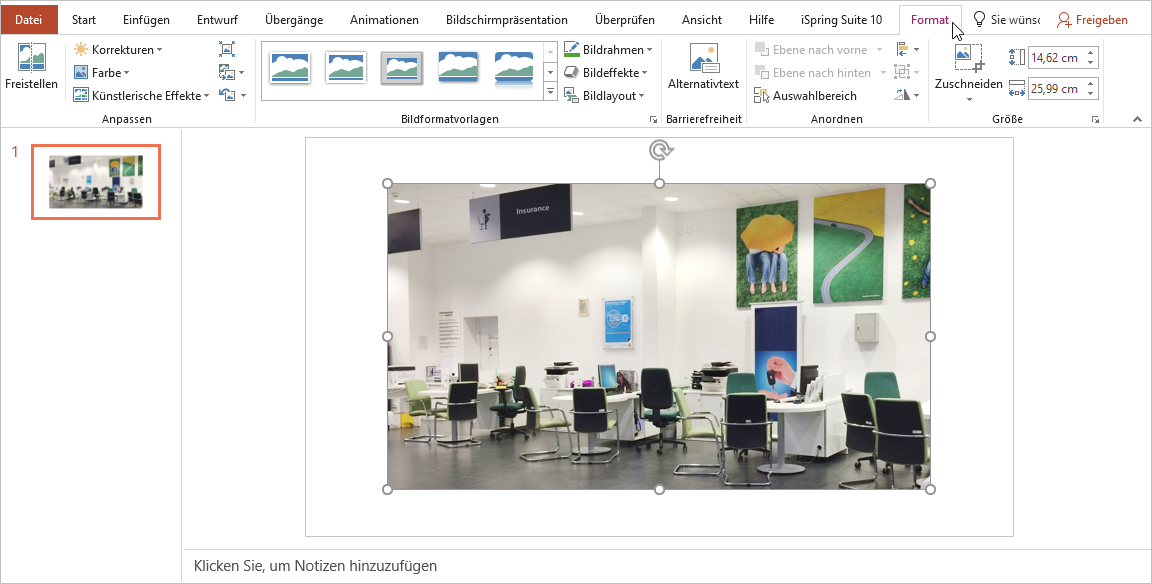Open the Datei tab
Screen dimensions: 1152x584
(29, 20)
